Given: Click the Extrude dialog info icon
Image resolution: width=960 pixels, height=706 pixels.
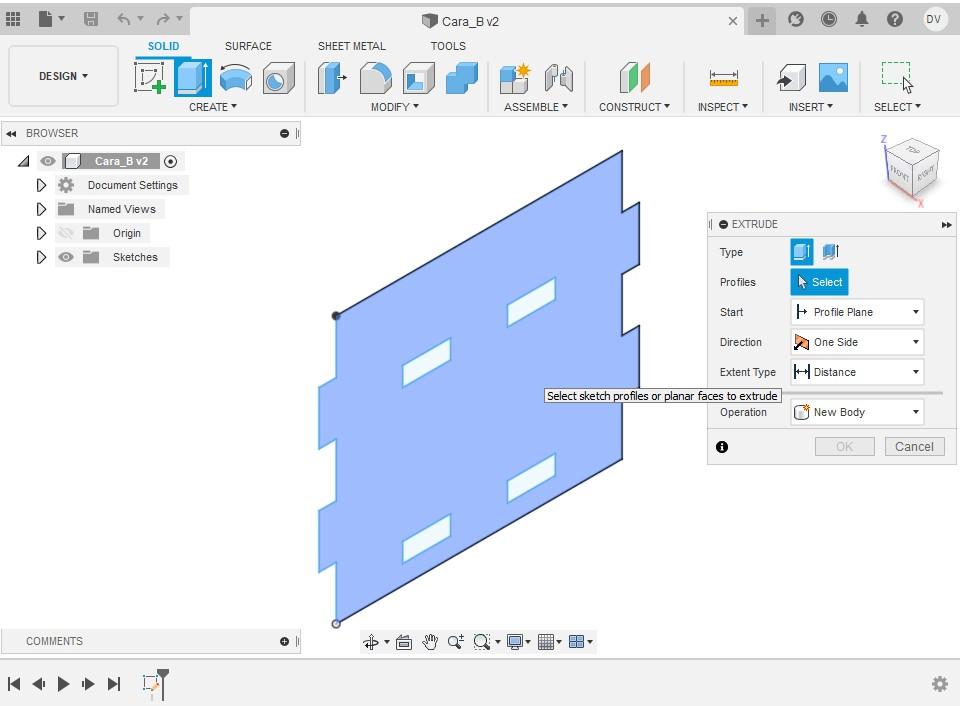Looking at the screenshot, I should click(722, 447).
